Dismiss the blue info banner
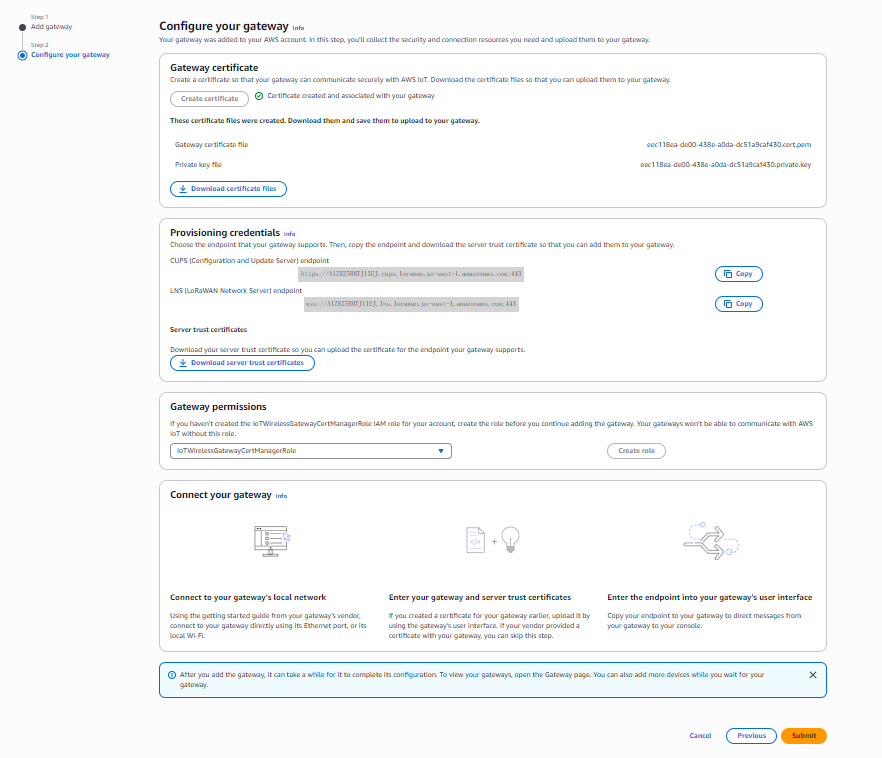The height and width of the screenshot is (758, 882). (x=812, y=675)
